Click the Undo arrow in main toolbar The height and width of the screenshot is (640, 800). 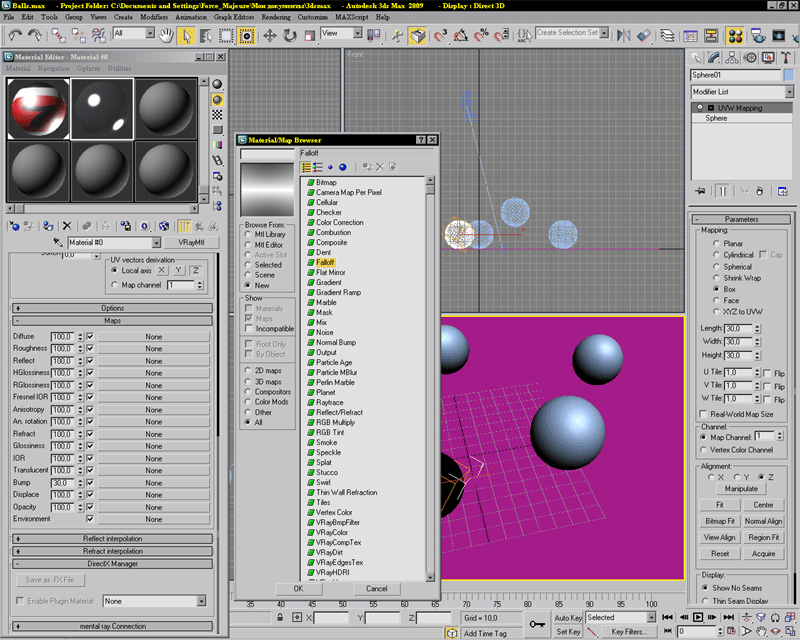(x=15, y=35)
